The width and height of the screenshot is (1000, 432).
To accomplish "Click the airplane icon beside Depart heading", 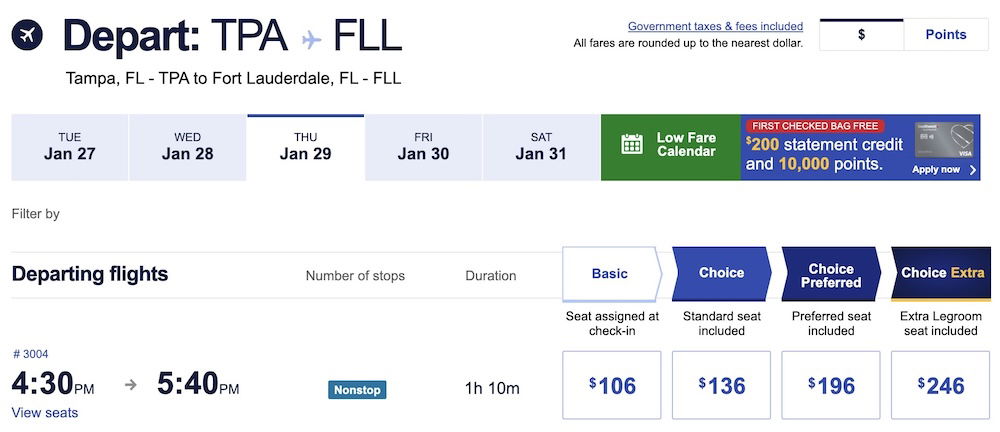I will (27, 35).
